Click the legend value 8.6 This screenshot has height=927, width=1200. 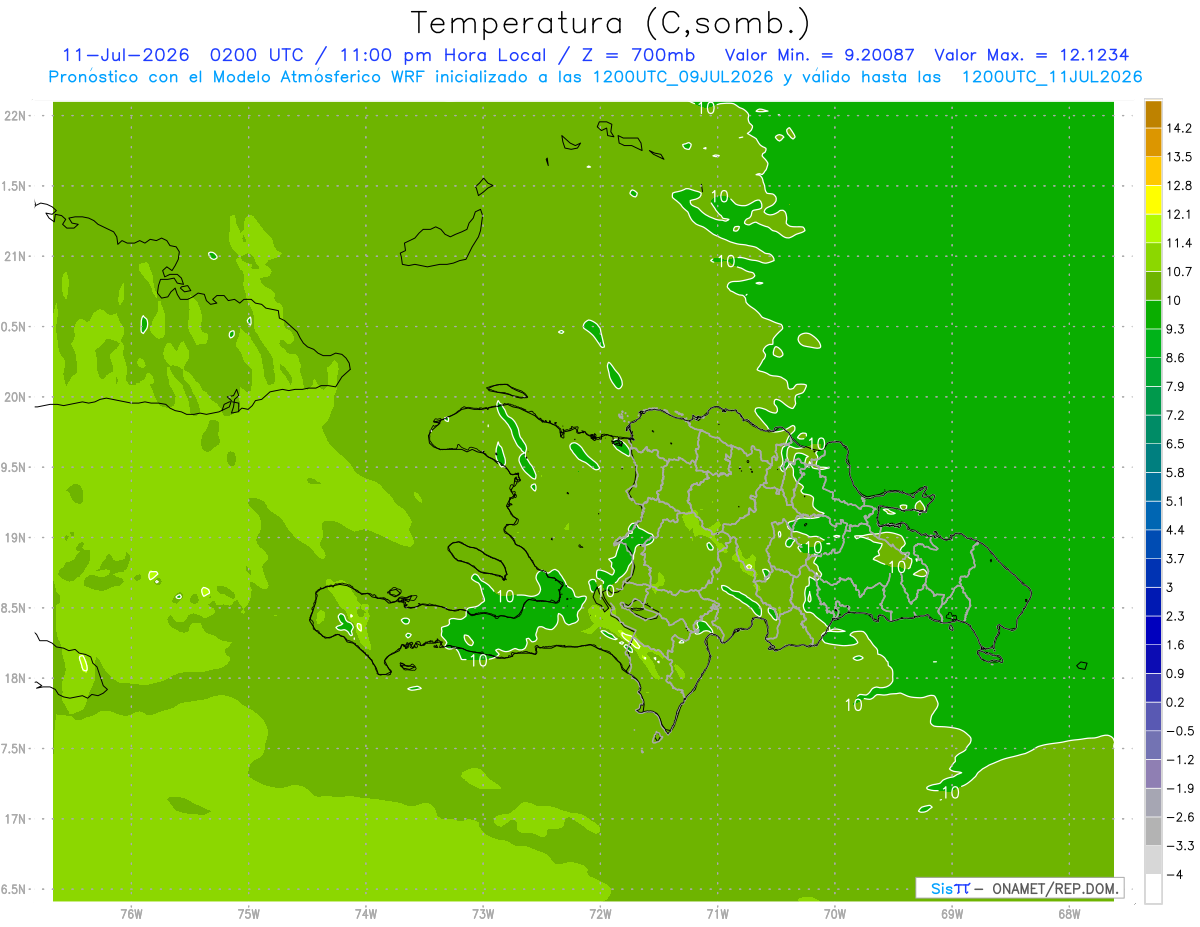coord(1176,358)
